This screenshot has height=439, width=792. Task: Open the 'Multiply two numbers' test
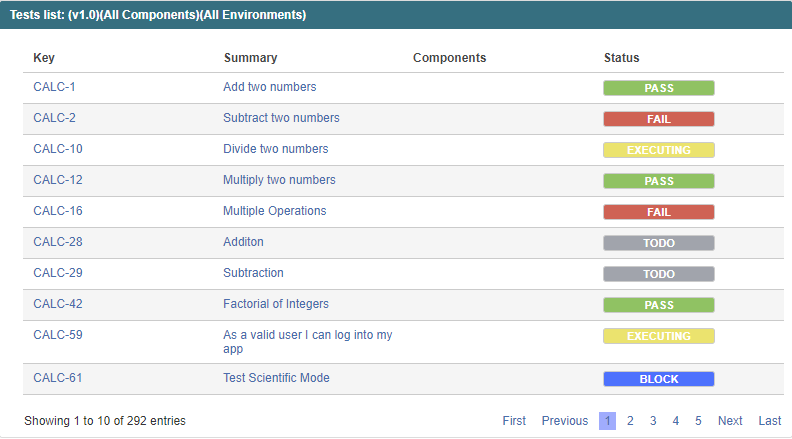(x=279, y=180)
